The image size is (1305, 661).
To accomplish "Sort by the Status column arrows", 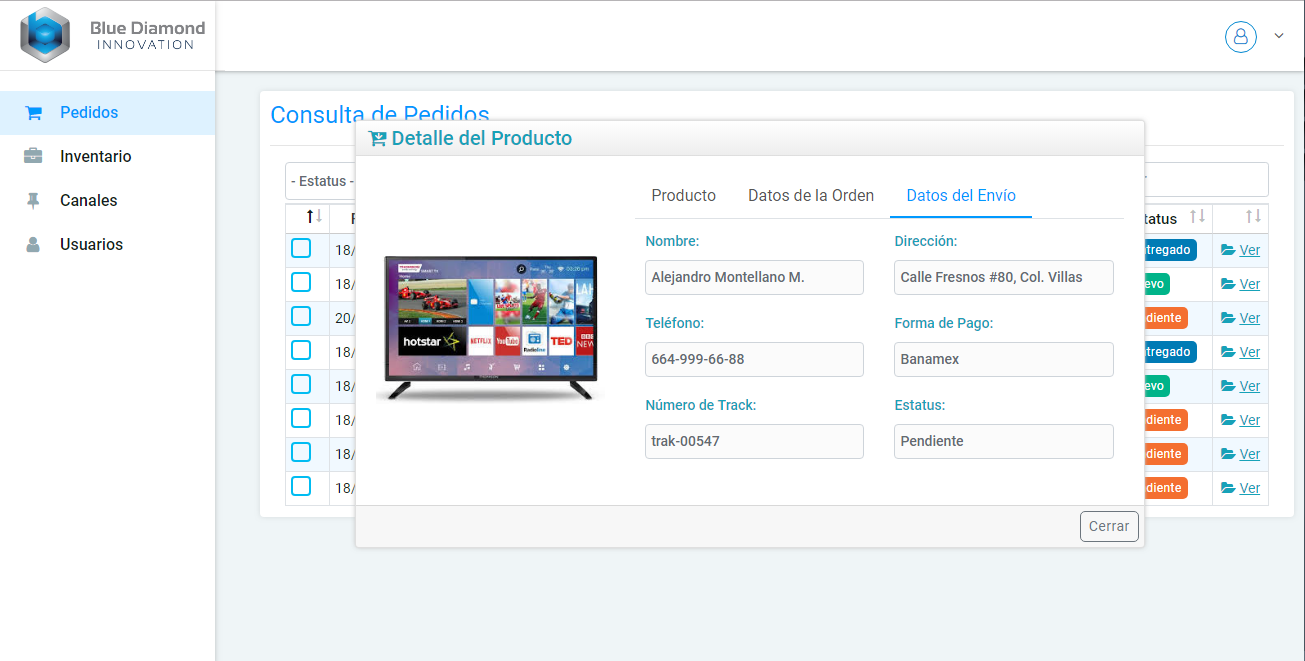I will click(1197, 217).
